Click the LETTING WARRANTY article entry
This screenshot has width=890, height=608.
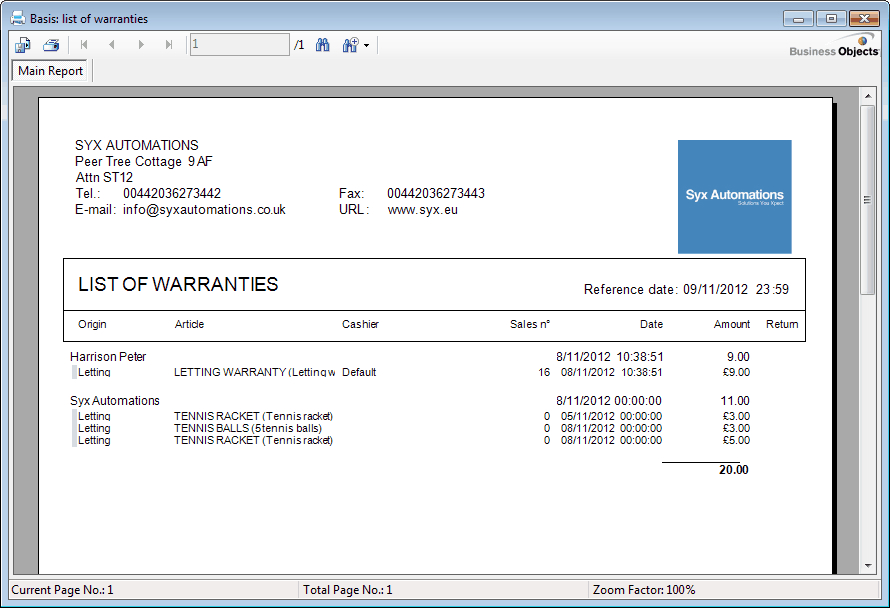[x=254, y=372]
